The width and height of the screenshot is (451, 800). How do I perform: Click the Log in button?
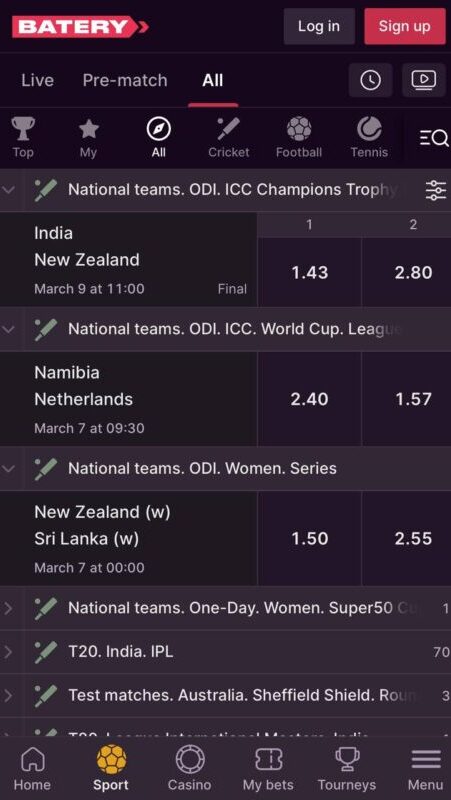coord(319,26)
